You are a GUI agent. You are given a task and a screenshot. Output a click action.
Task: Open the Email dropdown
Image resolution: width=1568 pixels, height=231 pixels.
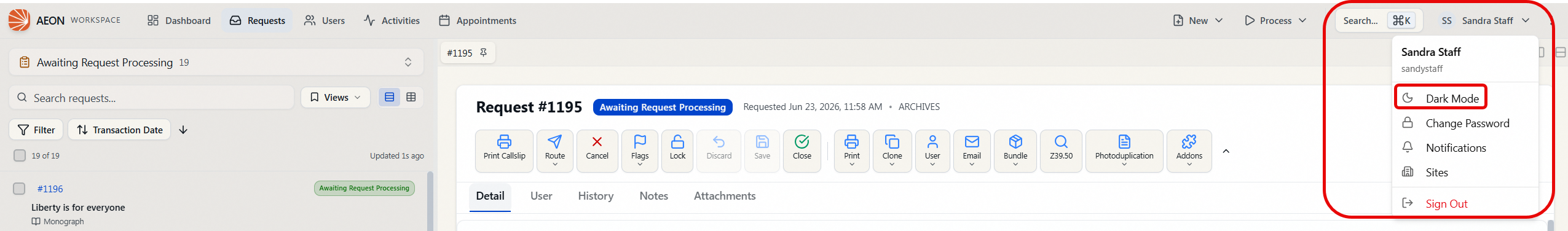[x=972, y=151]
